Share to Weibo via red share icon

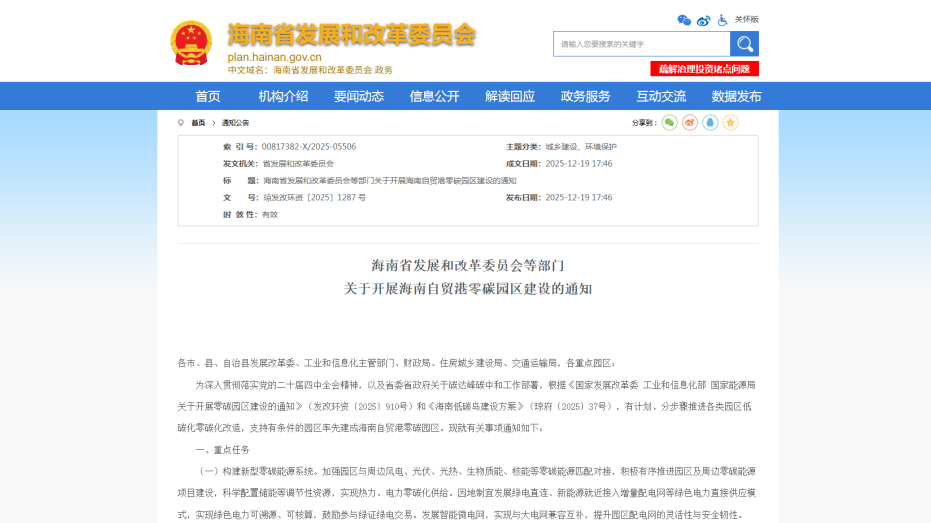[x=689, y=122]
